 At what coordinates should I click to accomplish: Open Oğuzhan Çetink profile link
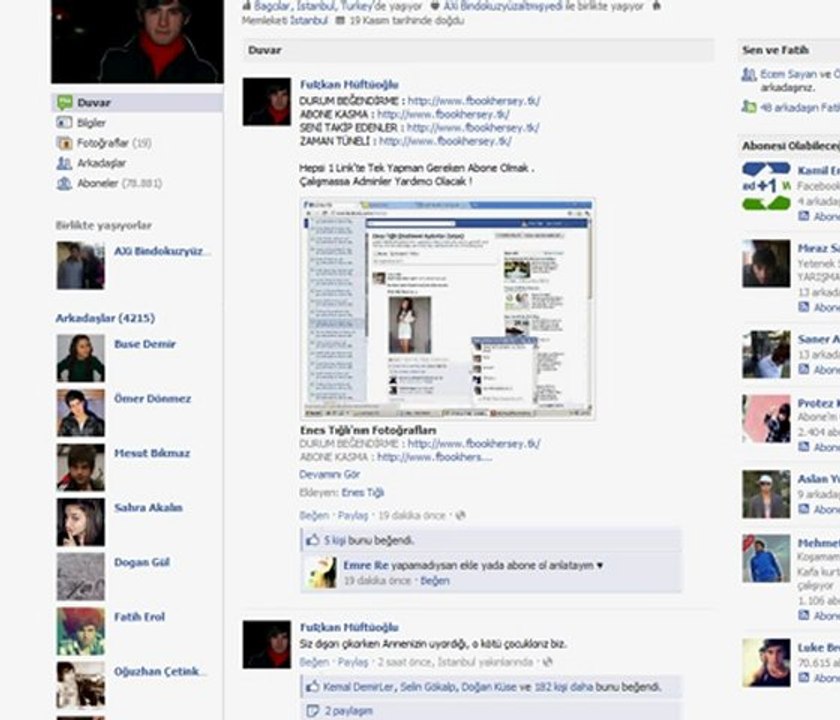click(160, 671)
